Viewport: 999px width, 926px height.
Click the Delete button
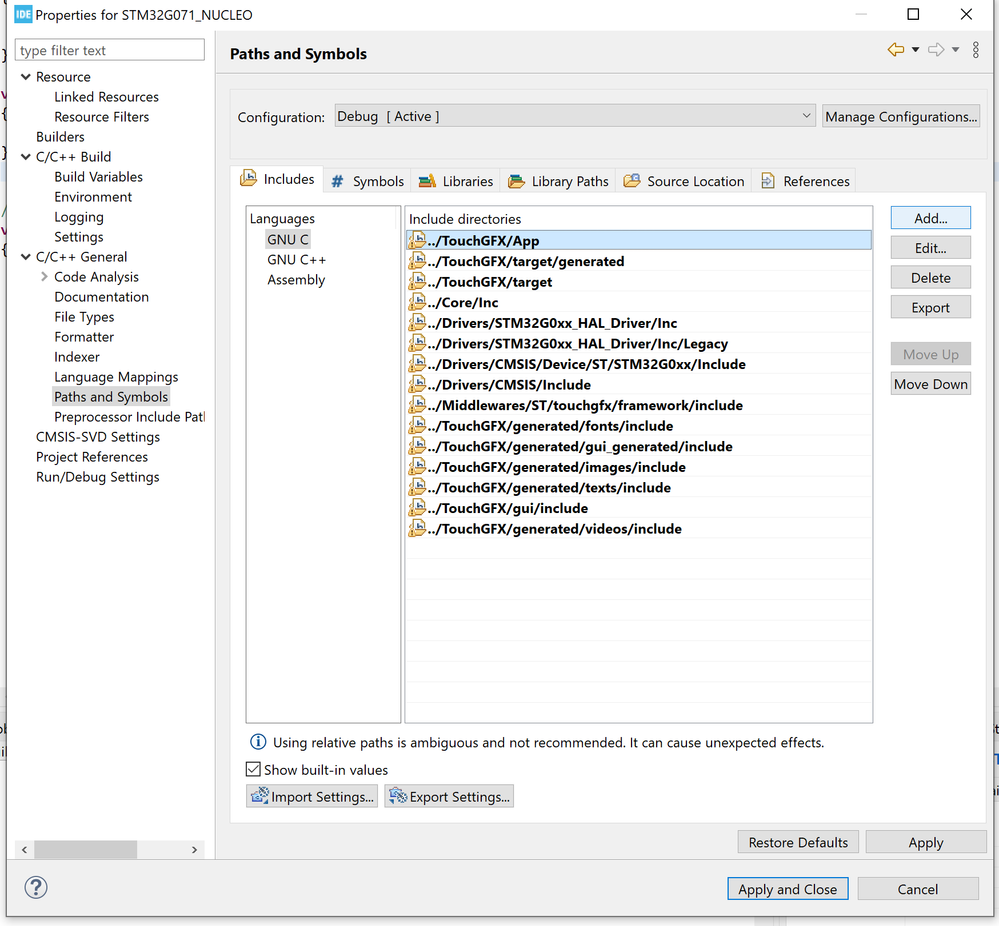[x=931, y=278]
